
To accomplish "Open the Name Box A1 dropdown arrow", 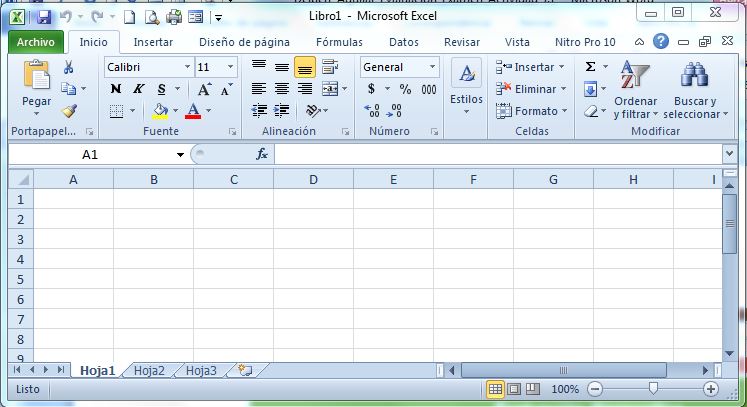I will tap(180, 155).
